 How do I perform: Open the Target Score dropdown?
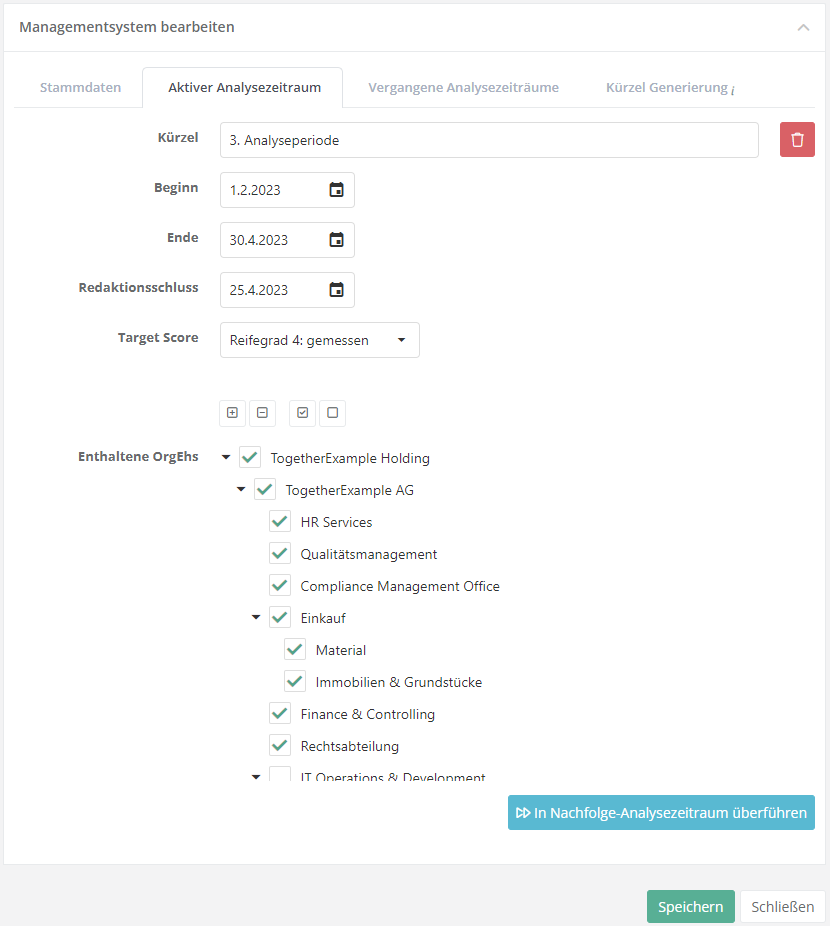(319, 340)
